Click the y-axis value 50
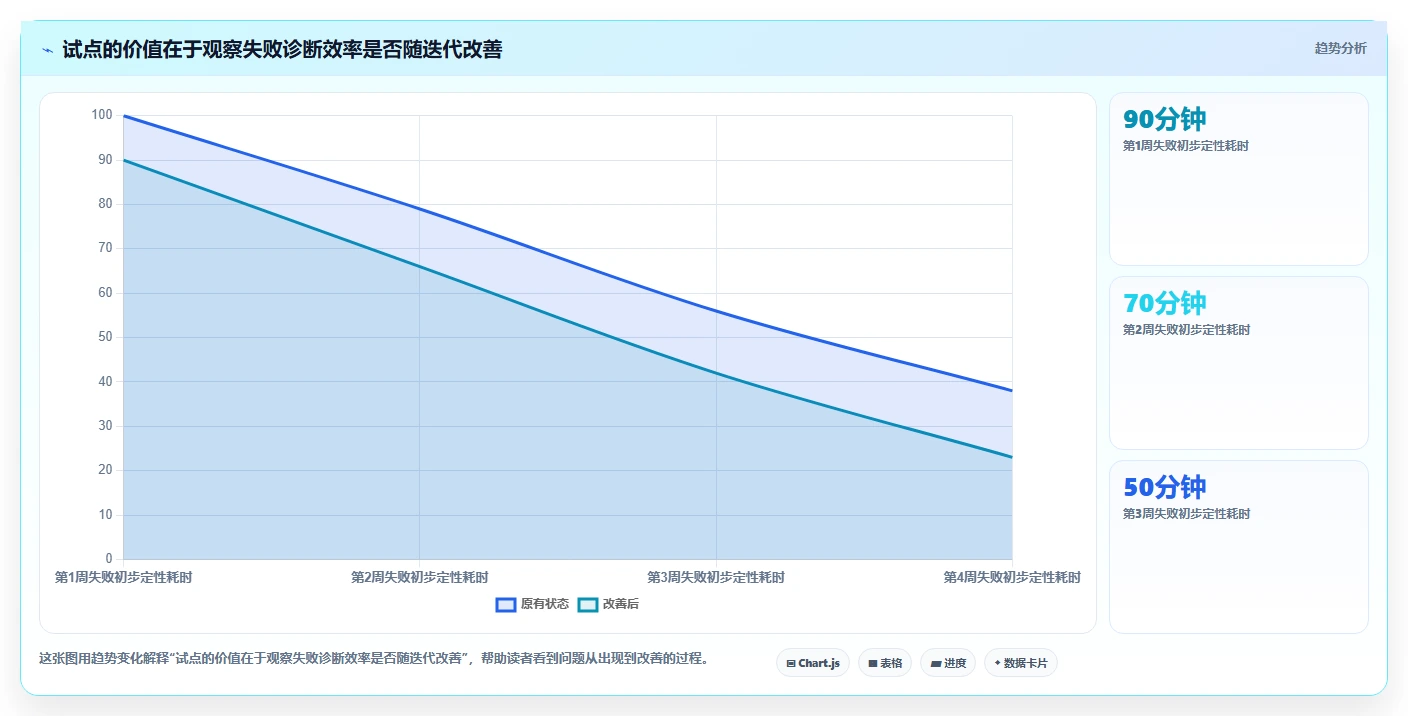 [x=105, y=337]
